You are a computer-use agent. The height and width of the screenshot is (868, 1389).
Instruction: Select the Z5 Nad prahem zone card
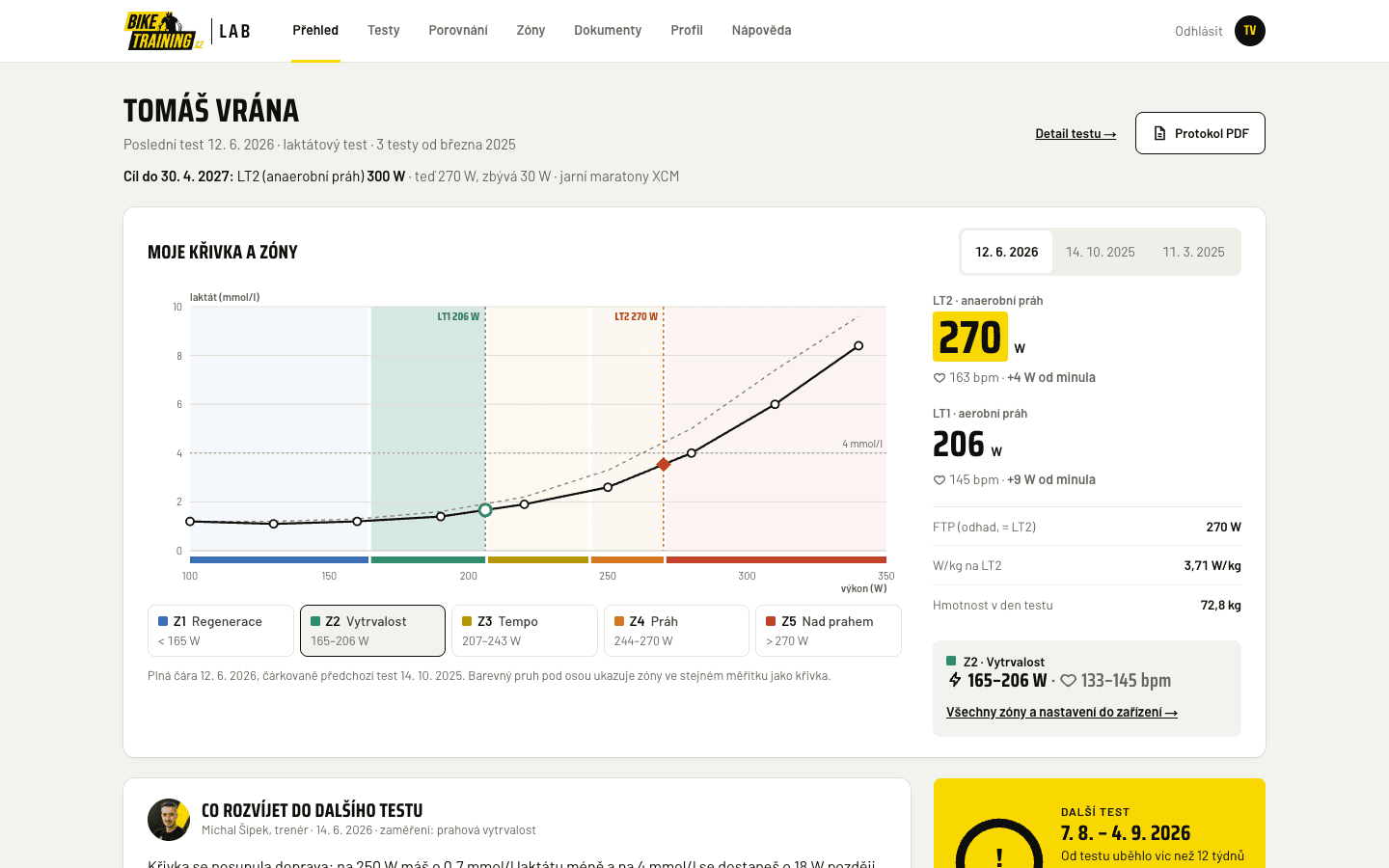click(829, 631)
